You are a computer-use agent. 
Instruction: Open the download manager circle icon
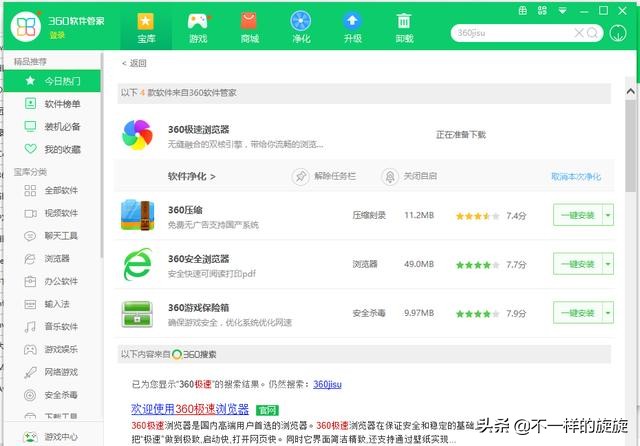tap(618, 33)
